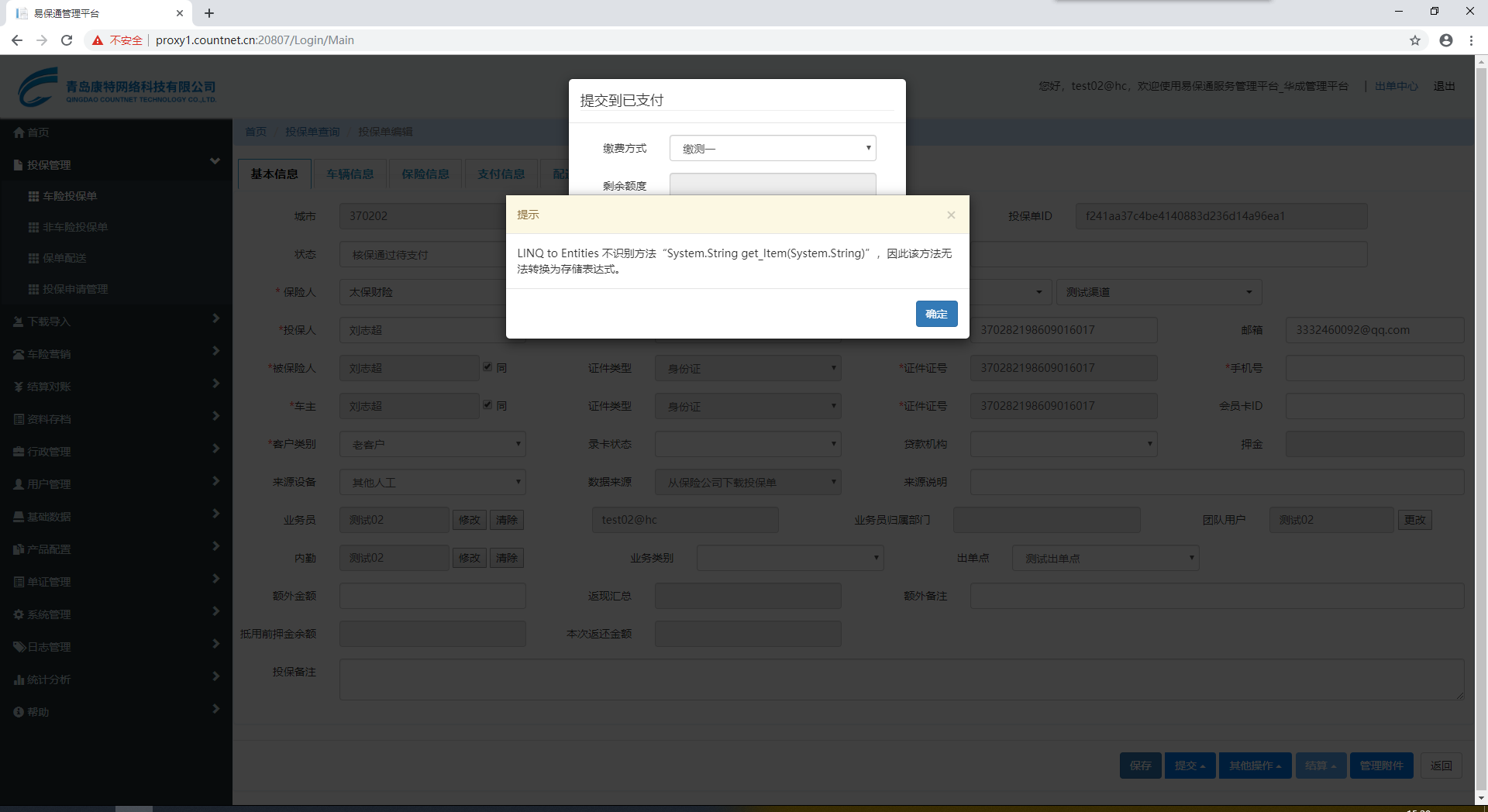Screen dimensions: 1488x812
Task: Click the grid icon beside 非车险投保单
Action: pos(33,227)
